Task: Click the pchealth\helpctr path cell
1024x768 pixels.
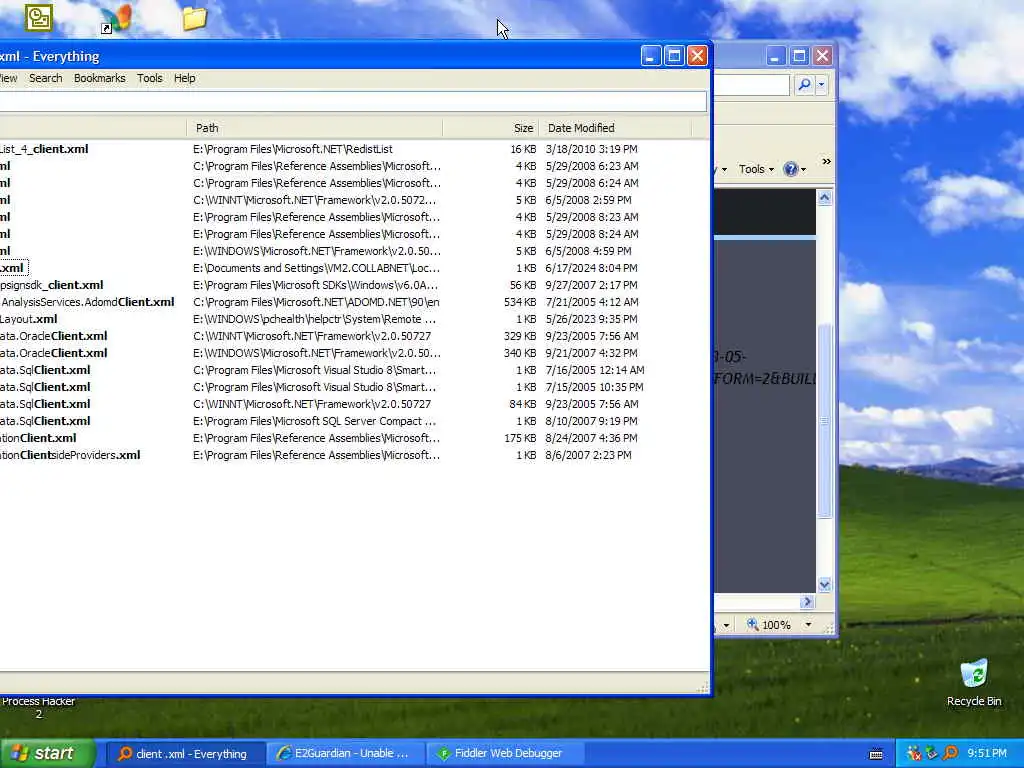Action: [x=314, y=319]
